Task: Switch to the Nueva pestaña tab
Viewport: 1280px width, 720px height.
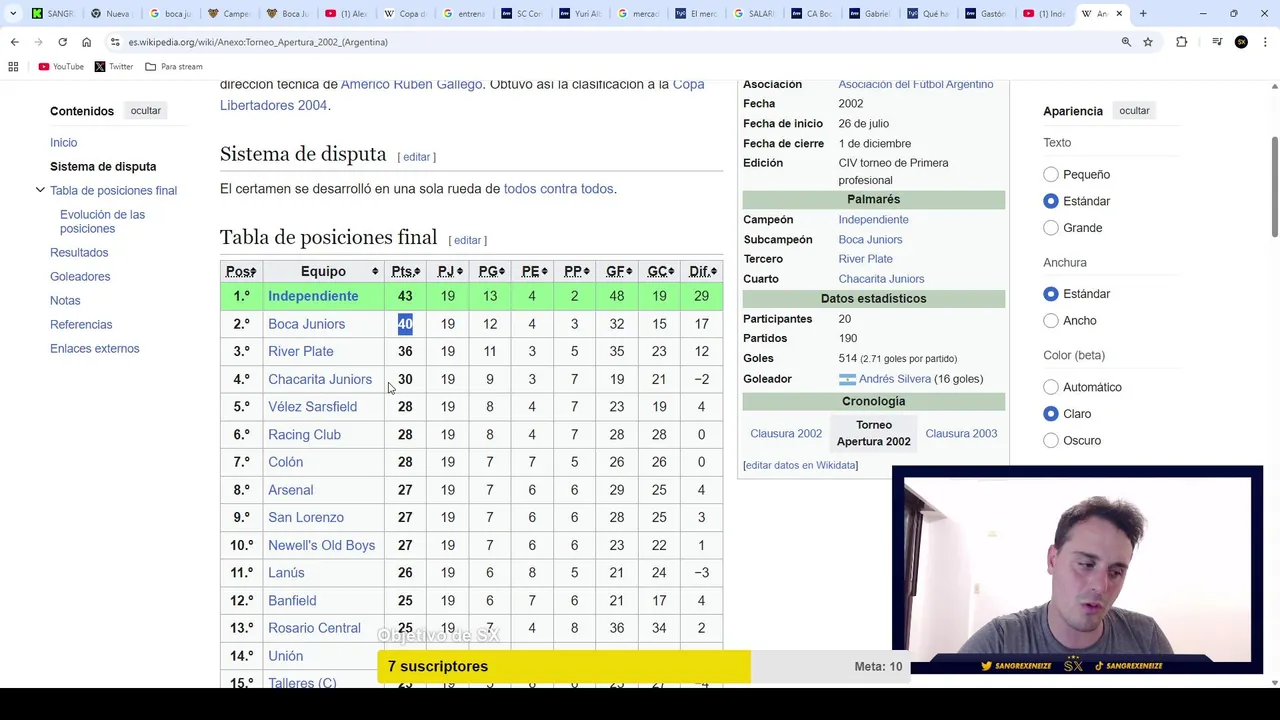Action: (x=111, y=14)
